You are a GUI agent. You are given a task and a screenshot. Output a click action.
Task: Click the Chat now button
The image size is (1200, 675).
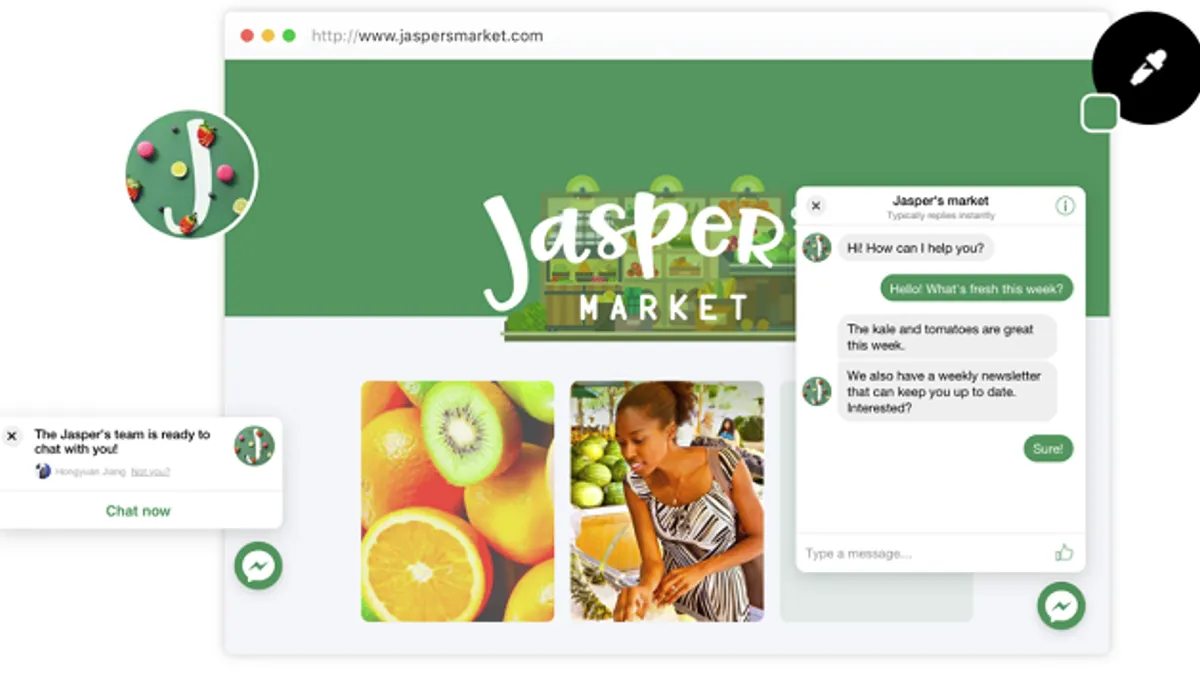pos(138,511)
